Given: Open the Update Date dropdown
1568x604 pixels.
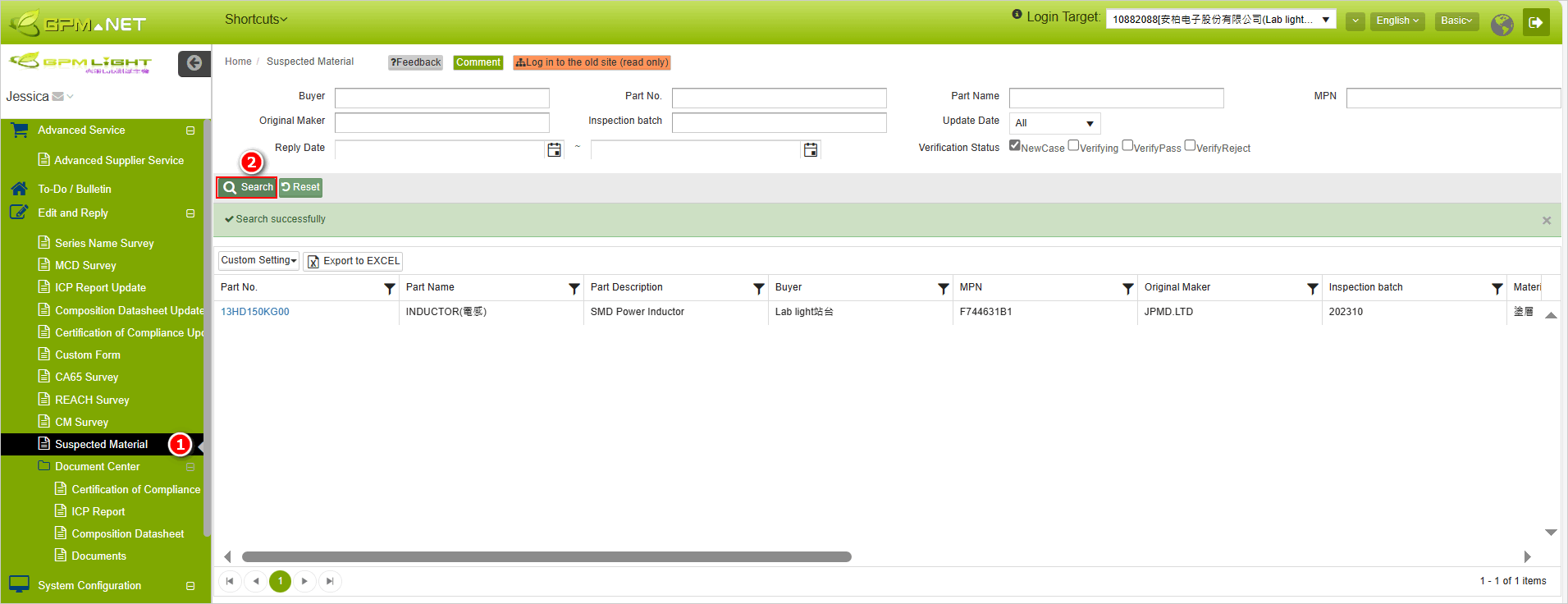Looking at the screenshot, I should pyautogui.click(x=1054, y=123).
